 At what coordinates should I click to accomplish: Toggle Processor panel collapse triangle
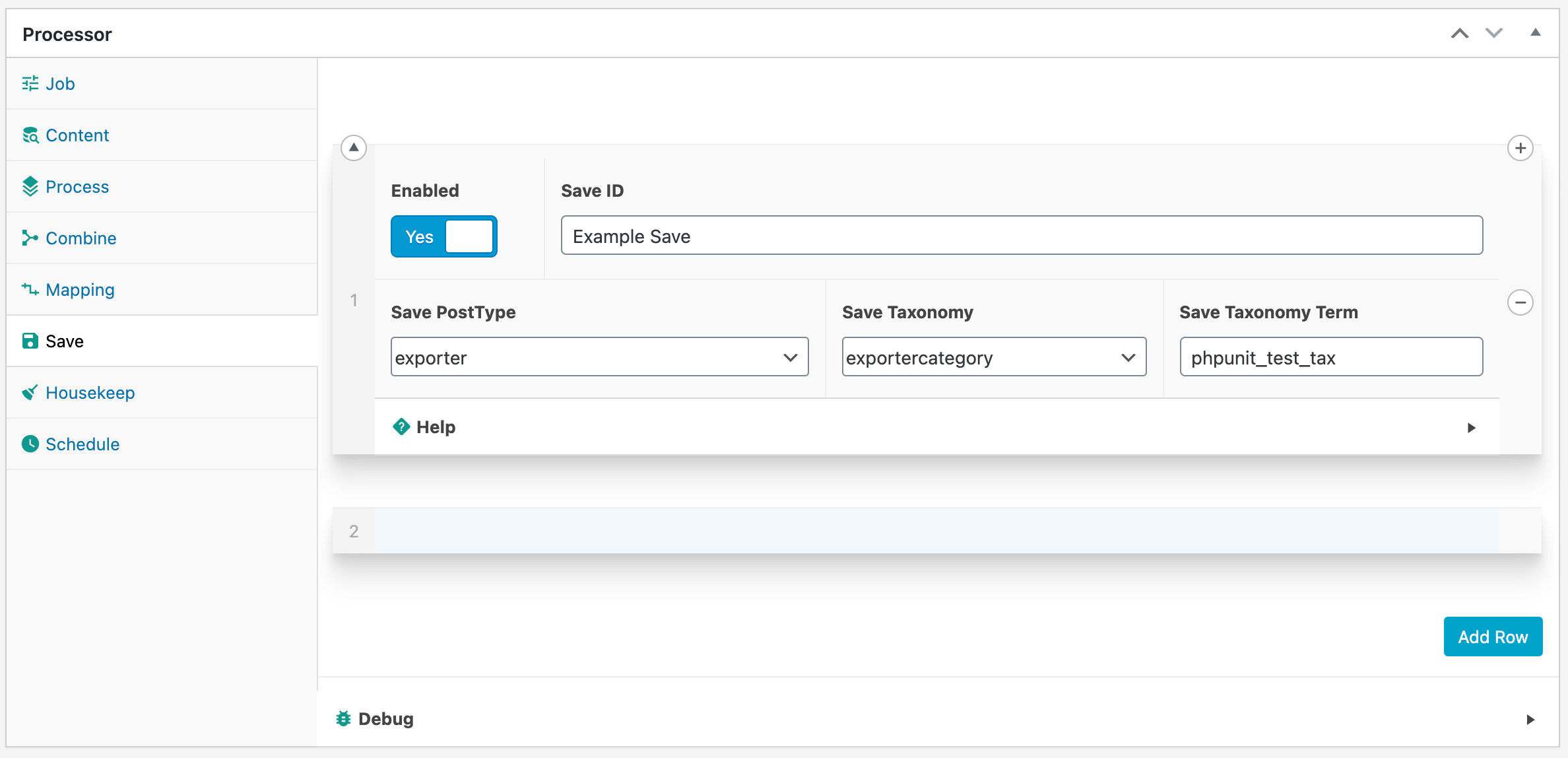click(x=1536, y=32)
